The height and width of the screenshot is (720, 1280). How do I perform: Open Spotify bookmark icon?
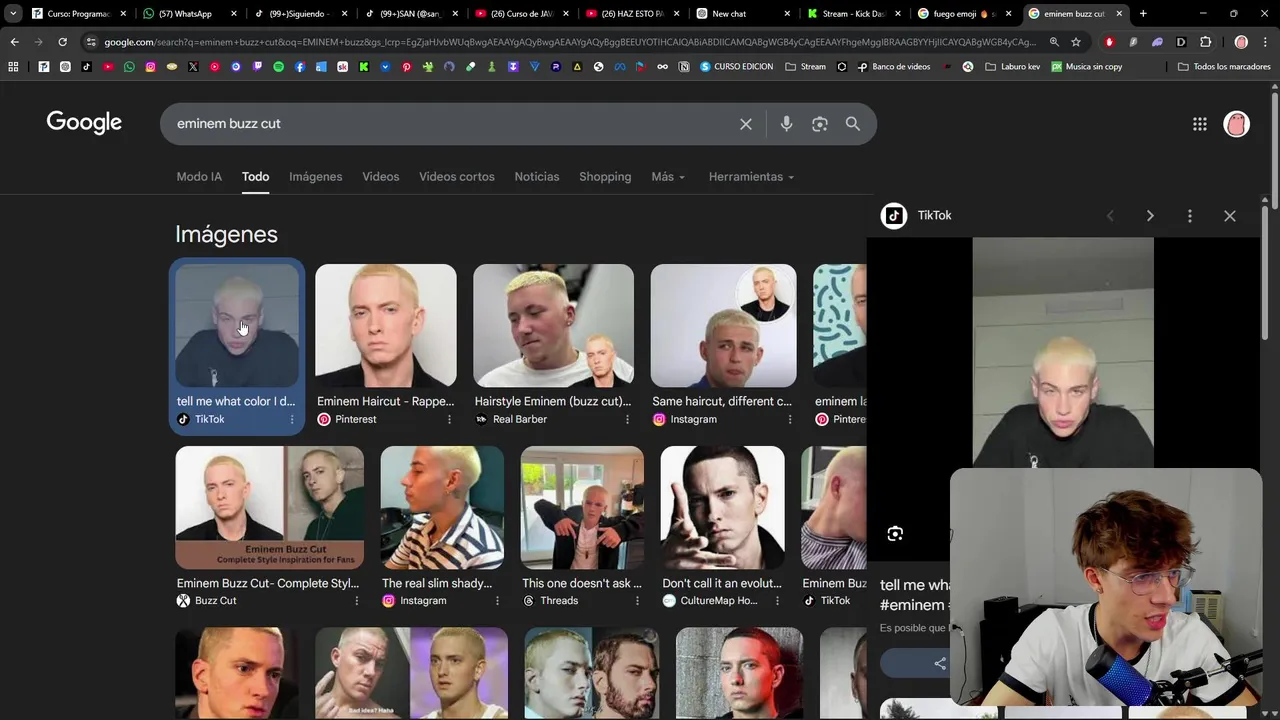click(278, 67)
